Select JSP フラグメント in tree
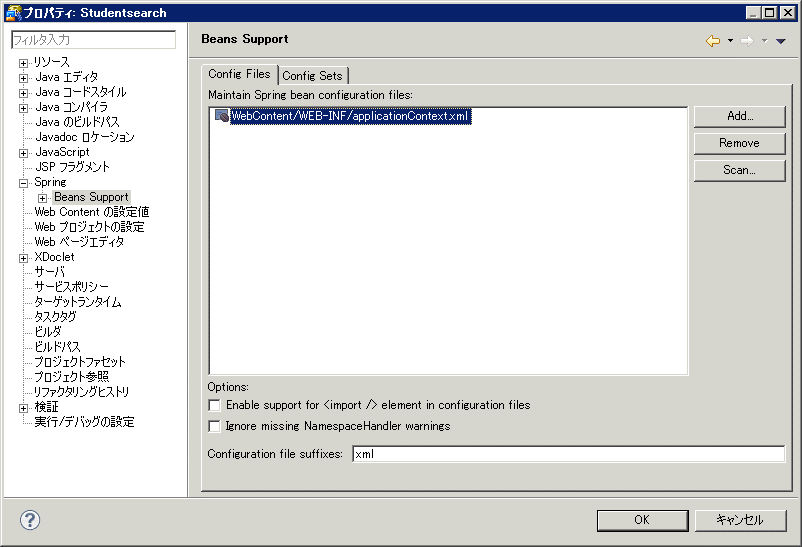 pyautogui.click(x=73, y=167)
